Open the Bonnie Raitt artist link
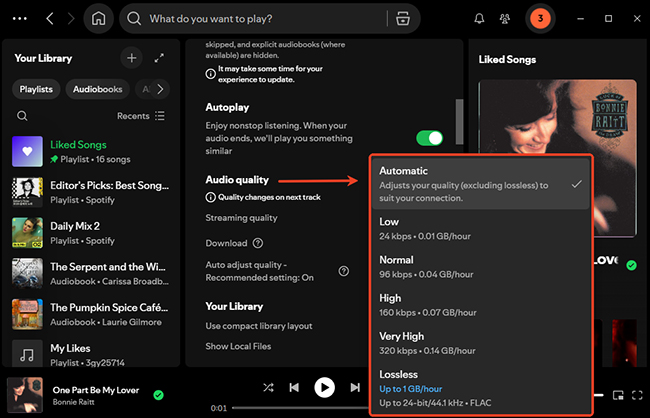Image resolution: width=650 pixels, height=418 pixels. [x=73, y=402]
